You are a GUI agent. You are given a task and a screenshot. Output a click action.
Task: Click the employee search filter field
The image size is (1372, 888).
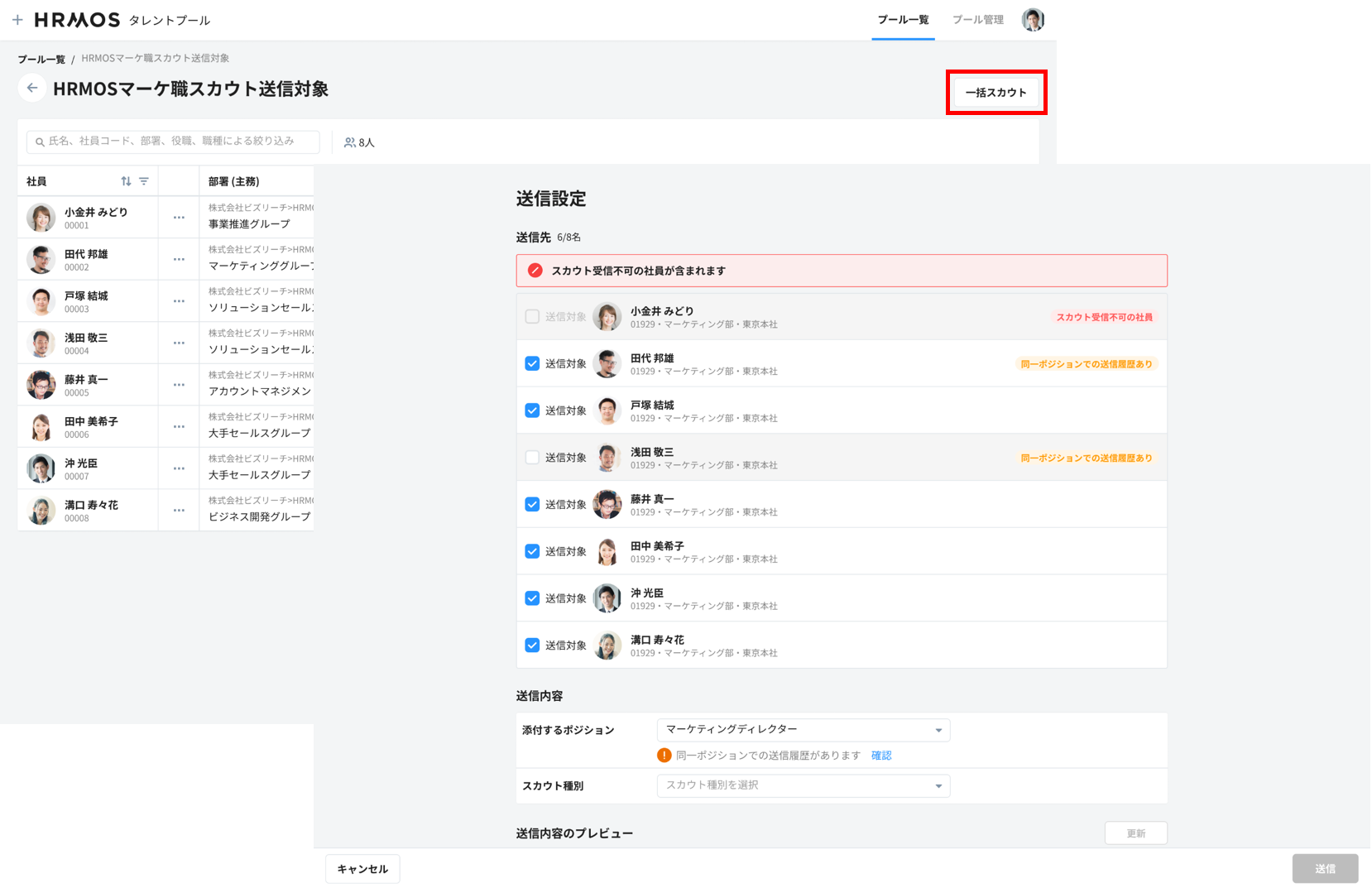pyautogui.click(x=174, y=142)
